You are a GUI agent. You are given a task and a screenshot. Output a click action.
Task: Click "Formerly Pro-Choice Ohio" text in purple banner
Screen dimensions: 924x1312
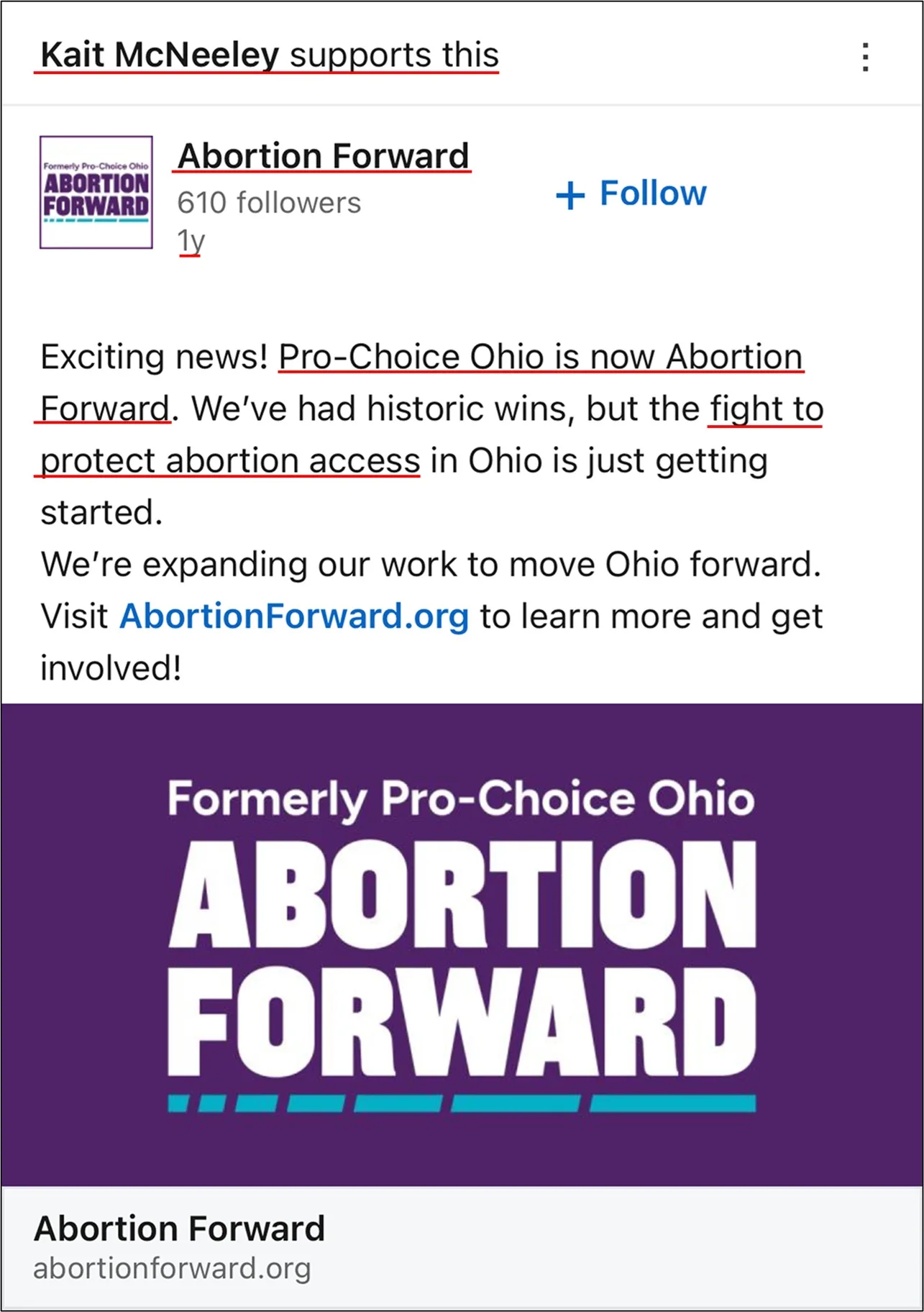pyautogui.click(x=461, y=798)
